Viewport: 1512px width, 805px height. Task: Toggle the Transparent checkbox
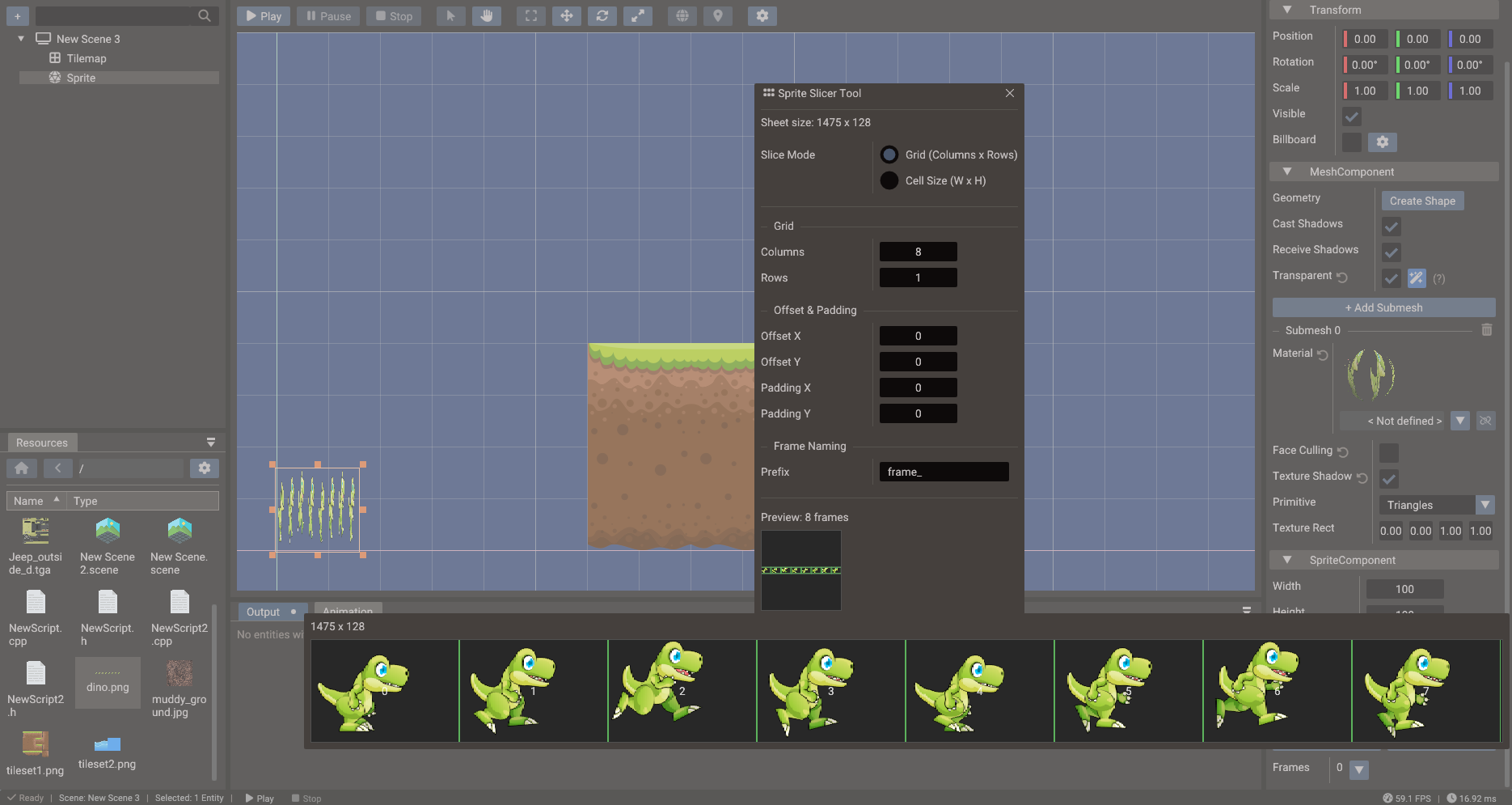coord(1392,278)
